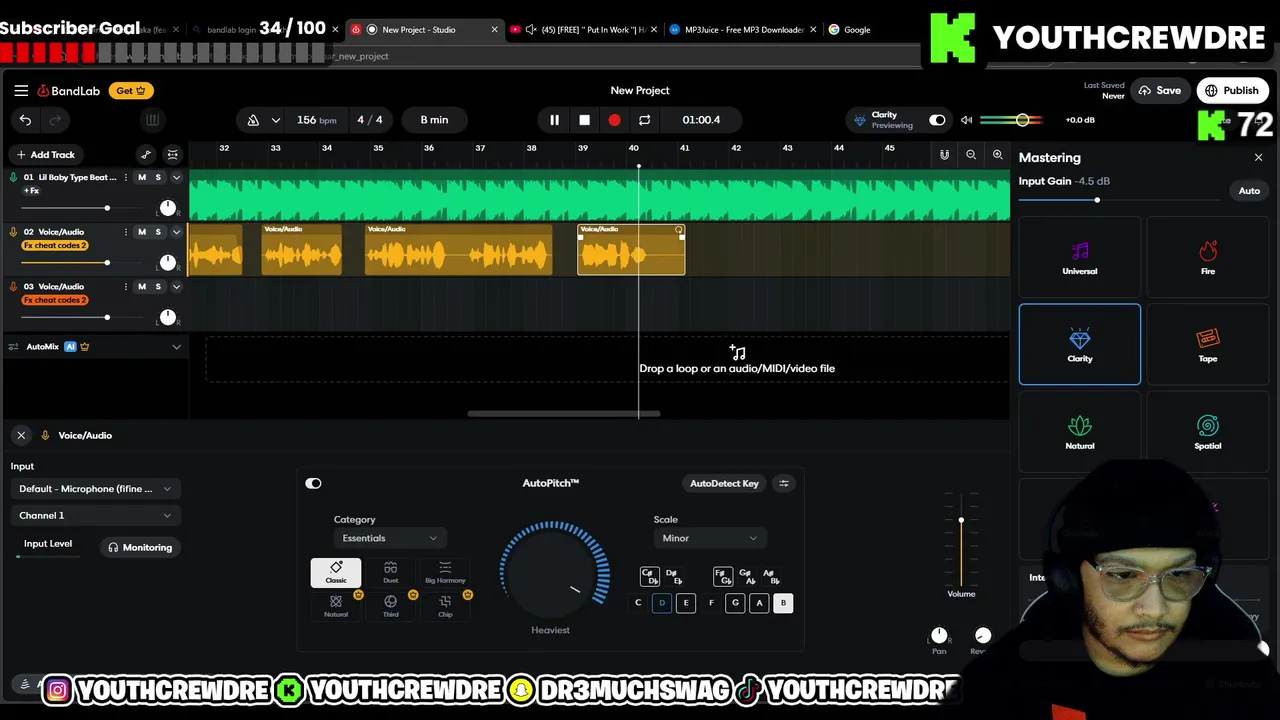The height and width of the screenshot is (720, 1280).
Task: Toggle the Clarity mastering preview switch
Action: 937,120
